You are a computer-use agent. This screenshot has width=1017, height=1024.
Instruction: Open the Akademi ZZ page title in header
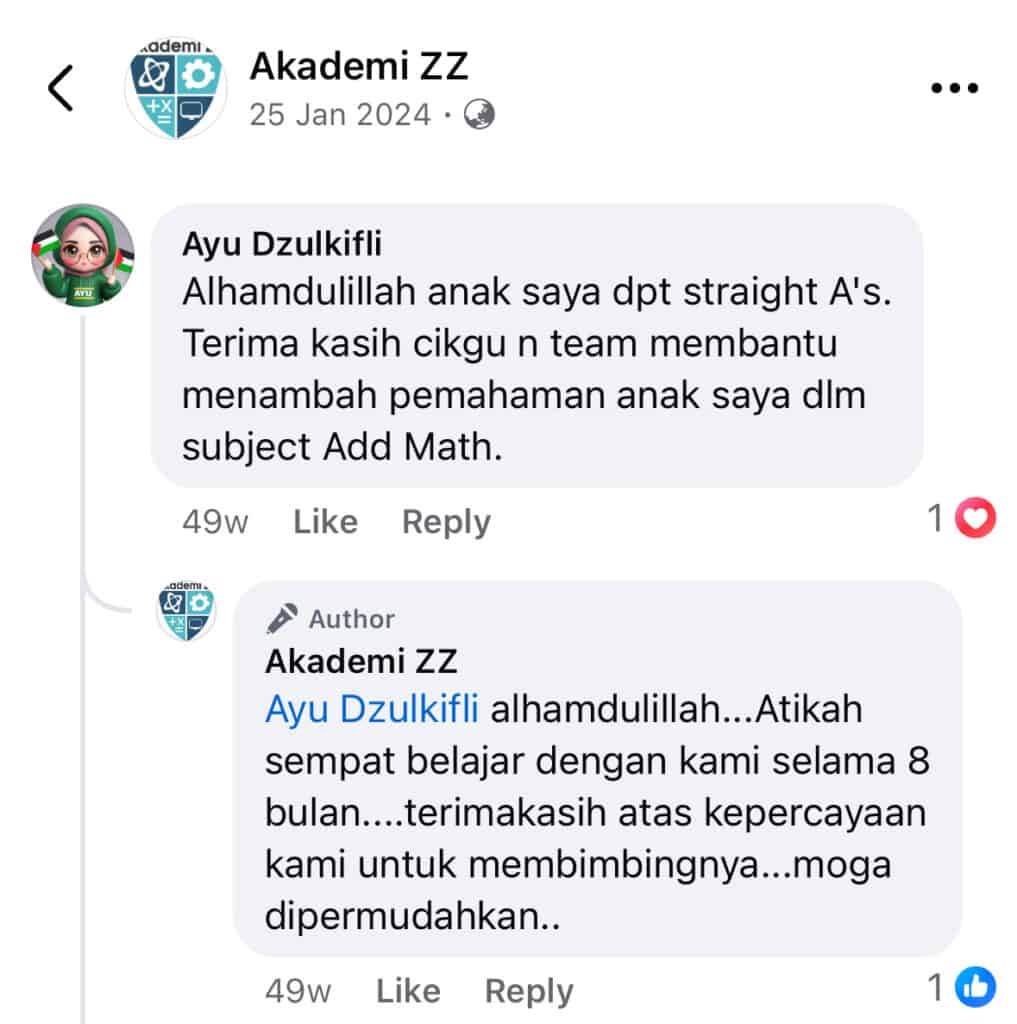tap(359, 66)
